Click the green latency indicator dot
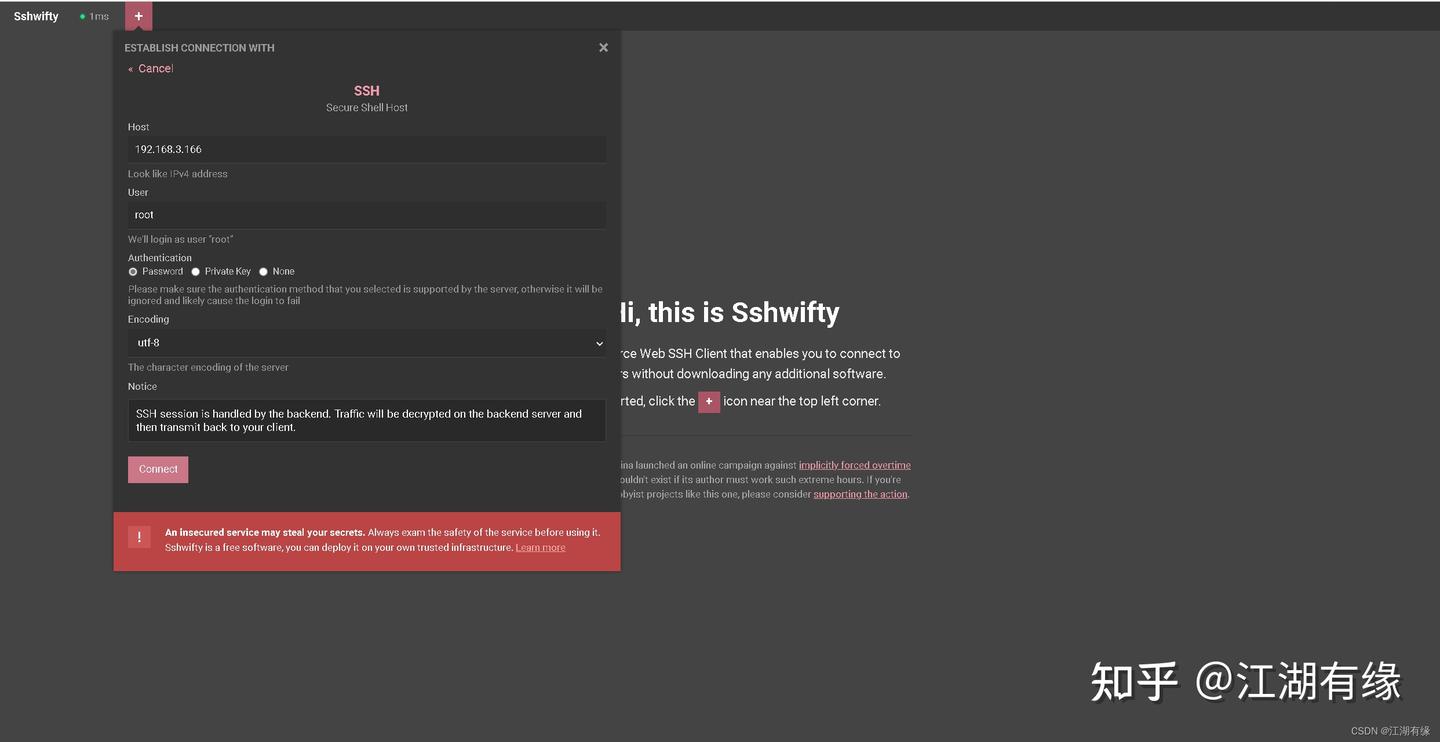The image size is (1440, 742). coord(81,16)
